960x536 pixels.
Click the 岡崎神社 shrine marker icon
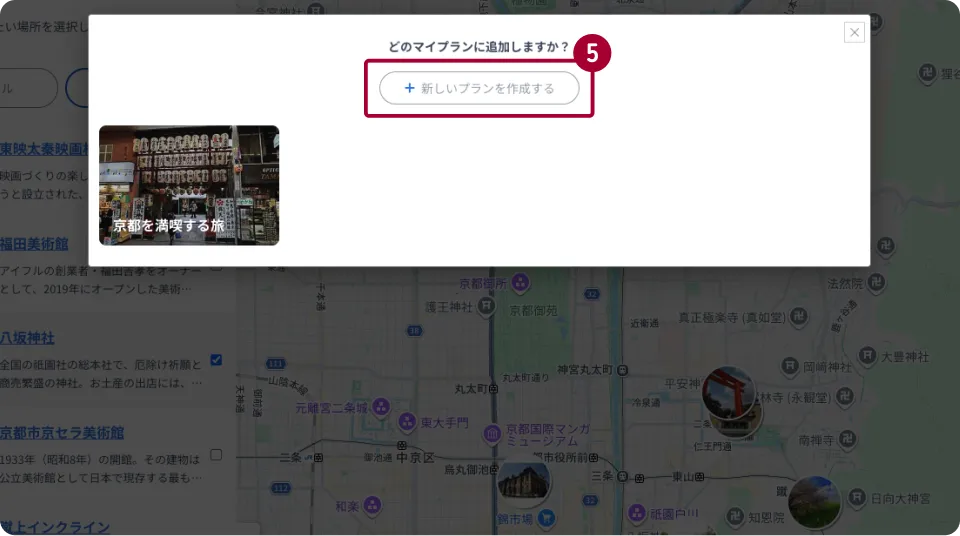pos(790,366)
